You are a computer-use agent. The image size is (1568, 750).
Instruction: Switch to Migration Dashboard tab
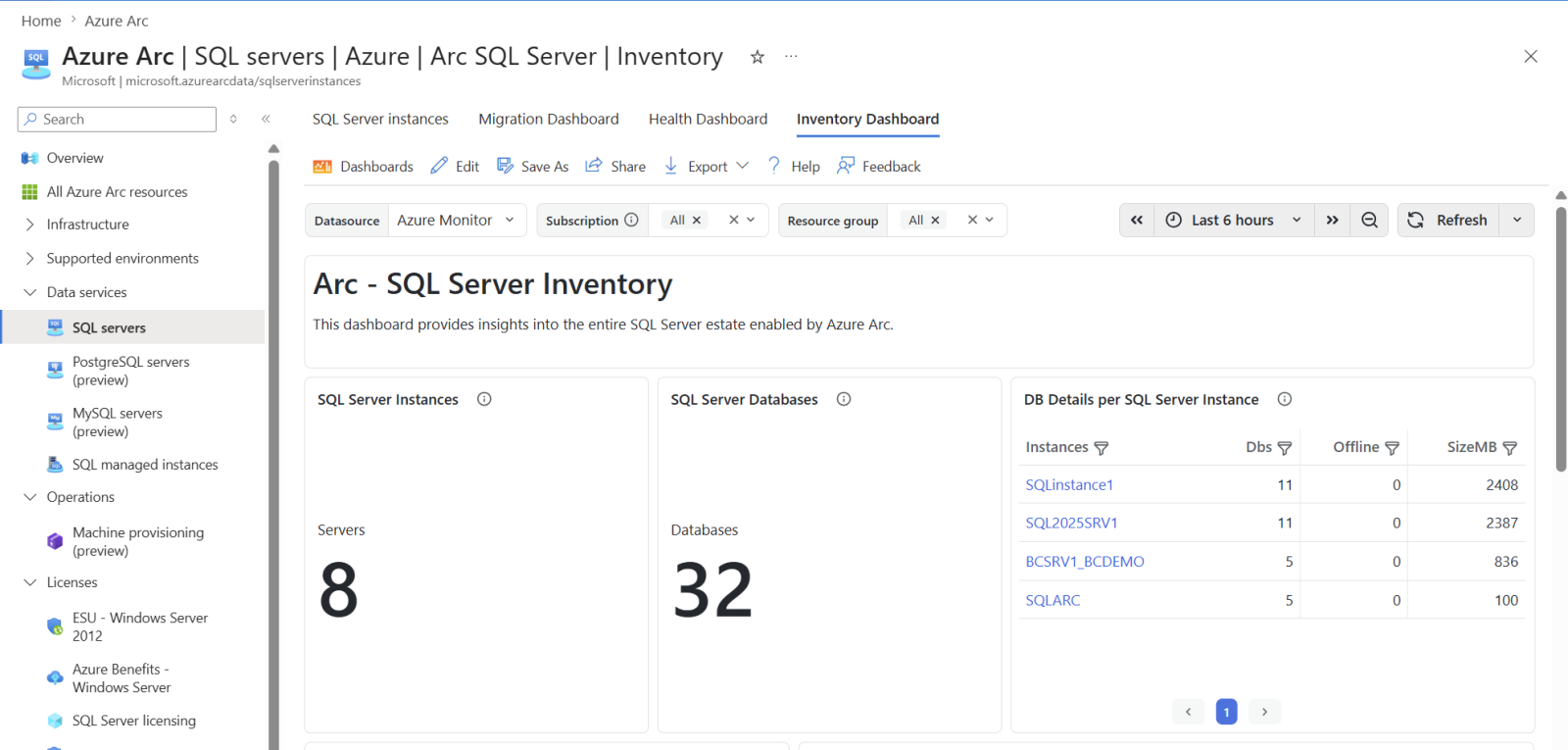click(x=549, y=120)
